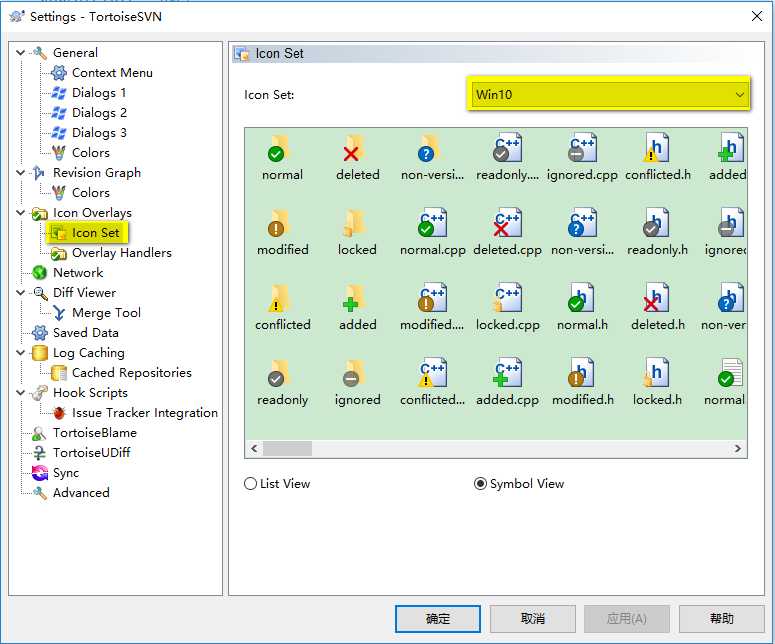
Task: Click the 取消 (Cancel) button
Action: (x=532, y=618)
